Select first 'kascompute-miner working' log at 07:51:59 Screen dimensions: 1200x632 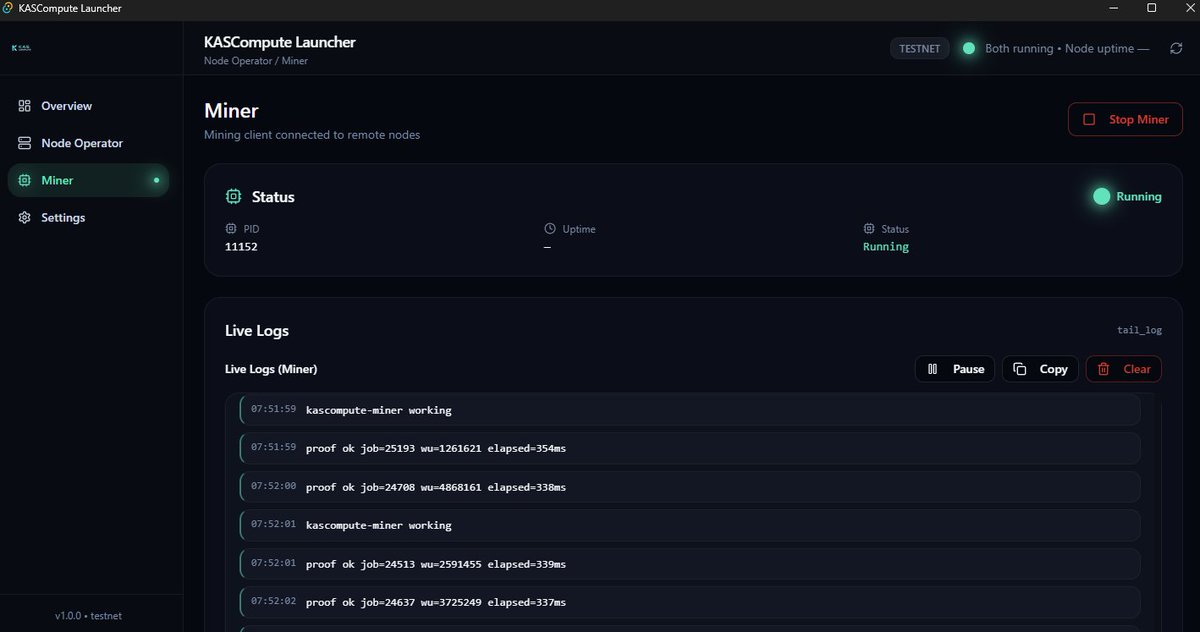(x=690, y=410)
